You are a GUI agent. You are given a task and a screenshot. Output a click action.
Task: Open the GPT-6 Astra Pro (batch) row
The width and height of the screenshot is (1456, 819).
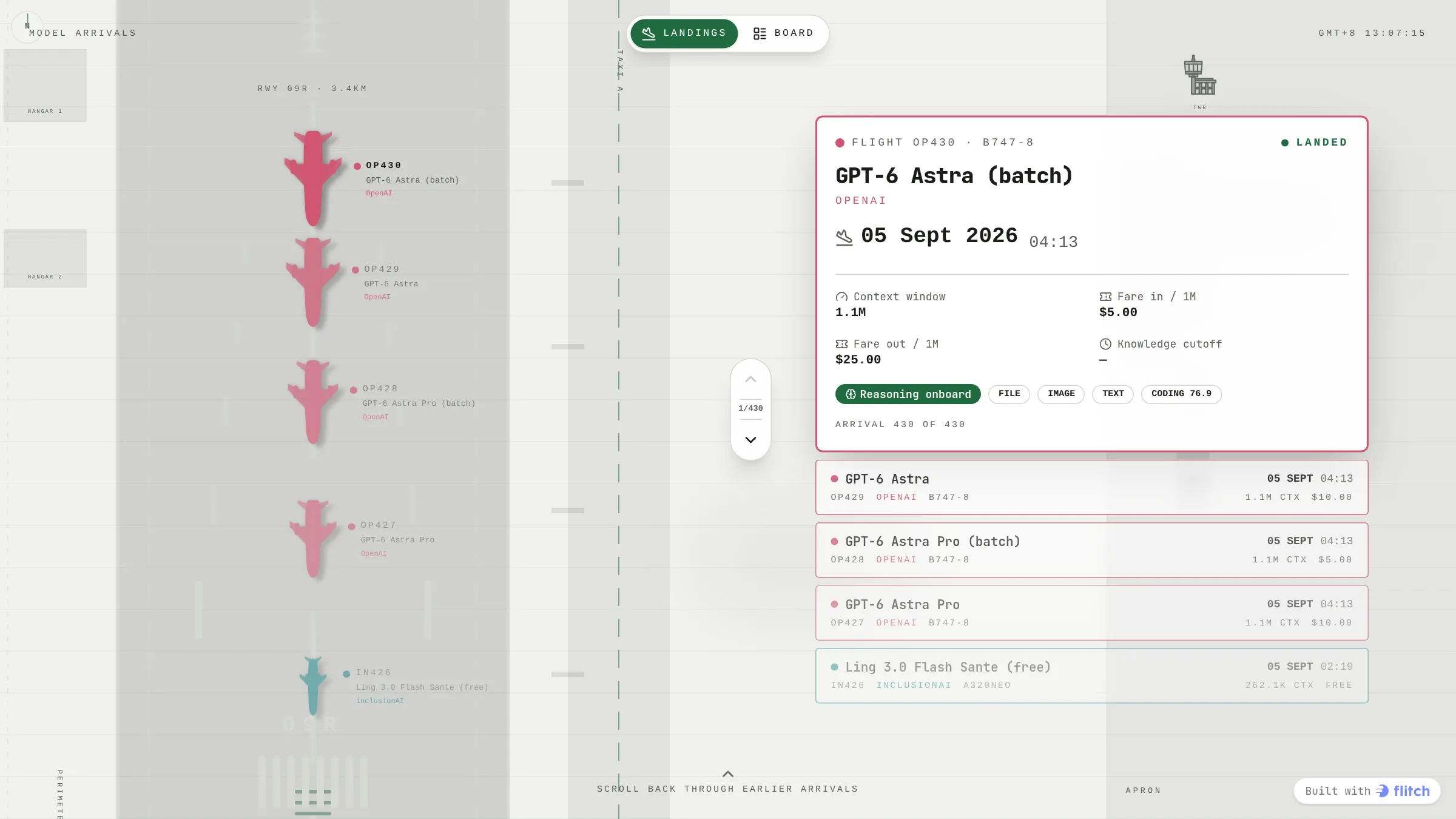(1091, 550)
